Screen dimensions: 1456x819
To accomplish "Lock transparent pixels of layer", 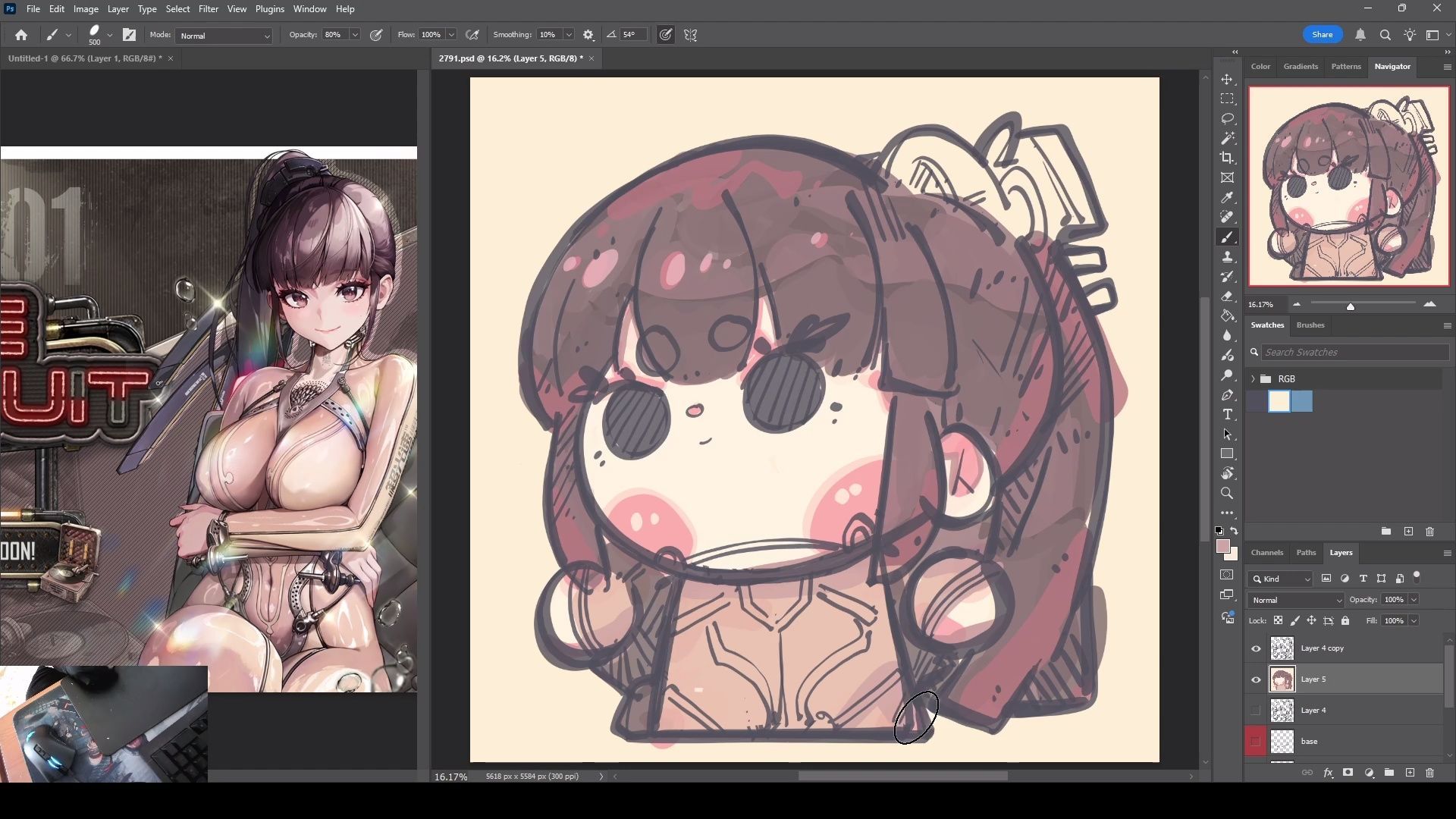I will 1278,620.
